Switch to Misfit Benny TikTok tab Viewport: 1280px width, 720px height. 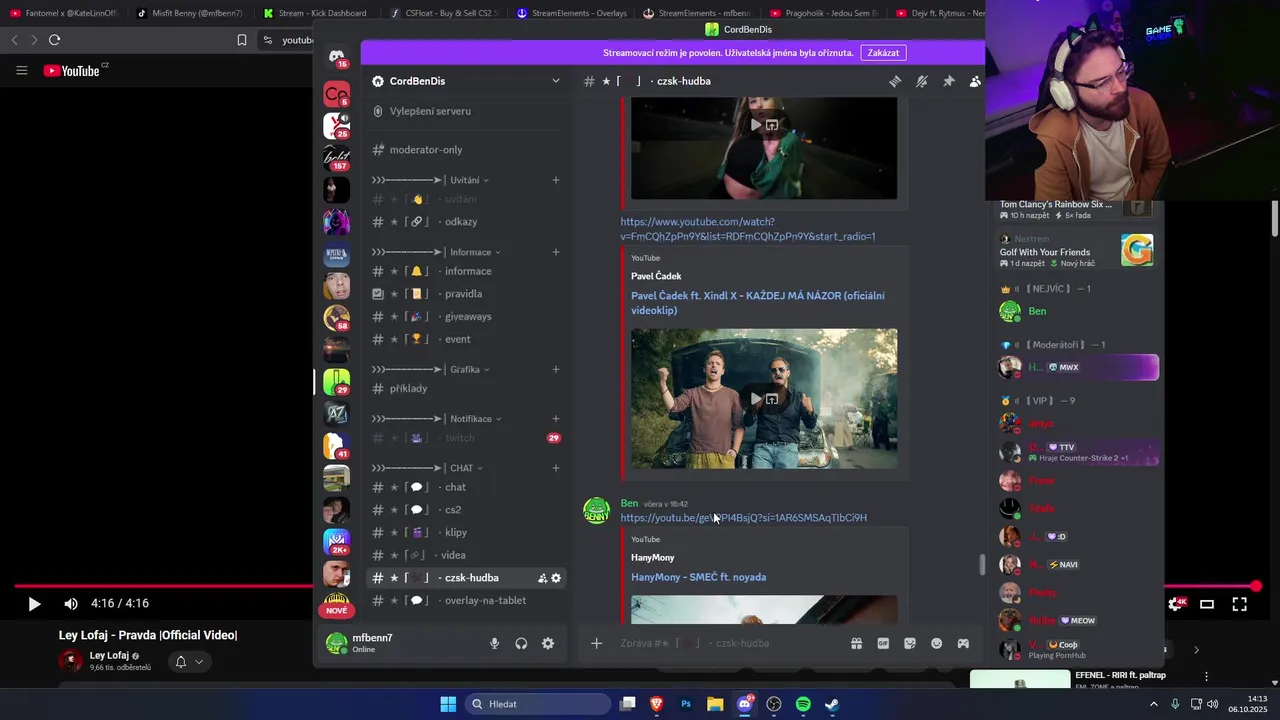(189, 13)
